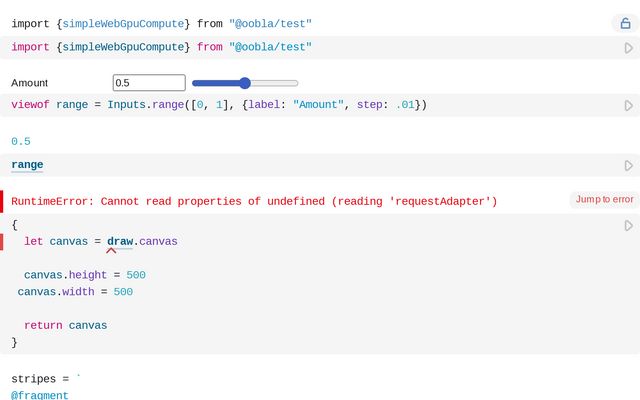
Task: Click the rendered import output line
Action: point(161,23)
